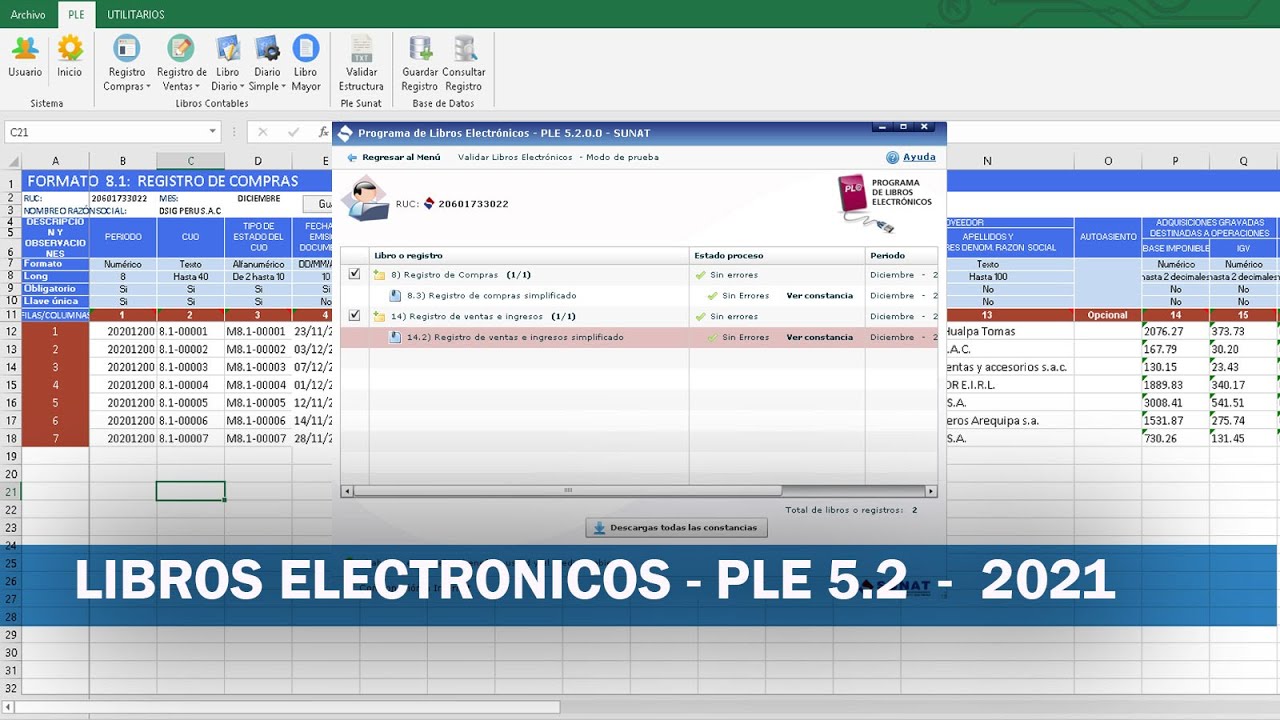
Task: Click the FORMATO 8.1: REGISTRO DE COMPRAS title
Action: tap(162, 181)
